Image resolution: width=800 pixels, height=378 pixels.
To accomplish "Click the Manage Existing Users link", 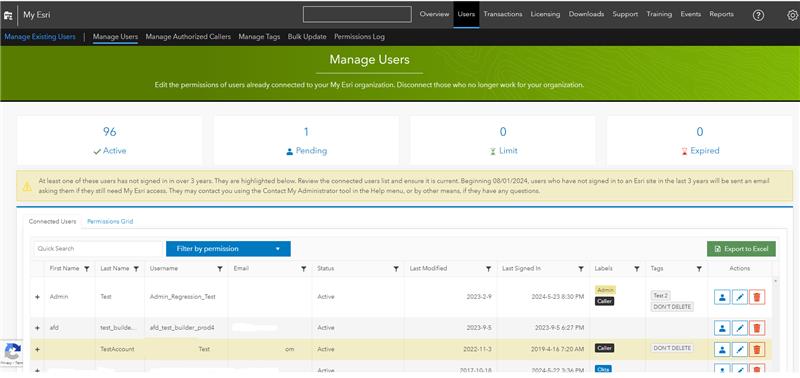I will pos(40,37).
